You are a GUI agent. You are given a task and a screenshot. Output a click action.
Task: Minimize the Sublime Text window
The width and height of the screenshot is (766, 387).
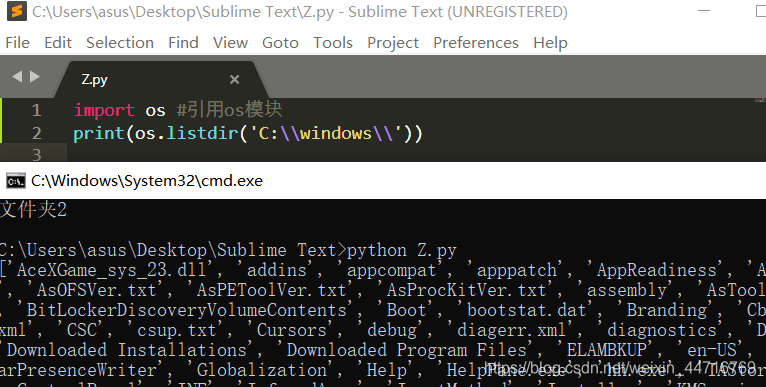(x=704, y=11)
